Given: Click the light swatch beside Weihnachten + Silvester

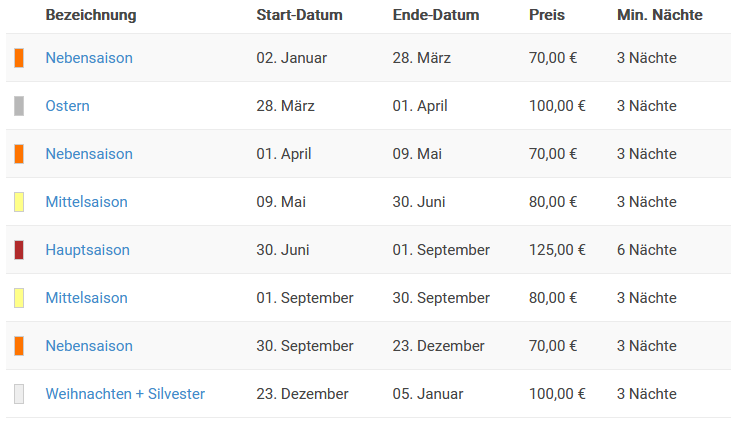Looking at the screenshot, I should coord(19,394).
